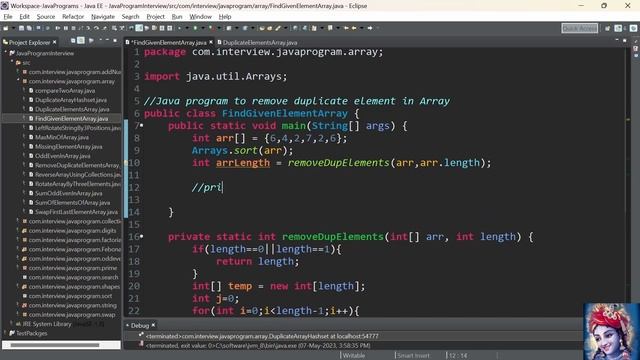Click the Smart Insert status bar entry
Viewport: 640px width, 360px height.
point(413,356)
